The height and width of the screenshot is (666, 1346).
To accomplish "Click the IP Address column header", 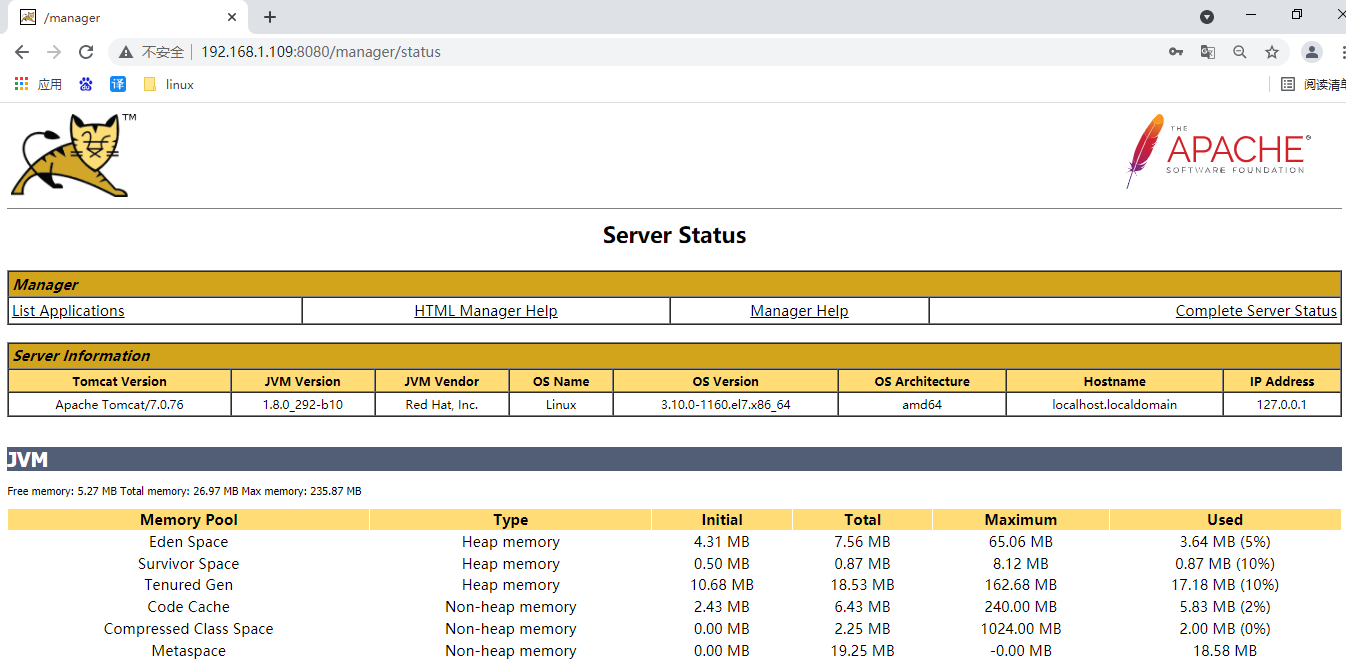I will click(1282, 382).
